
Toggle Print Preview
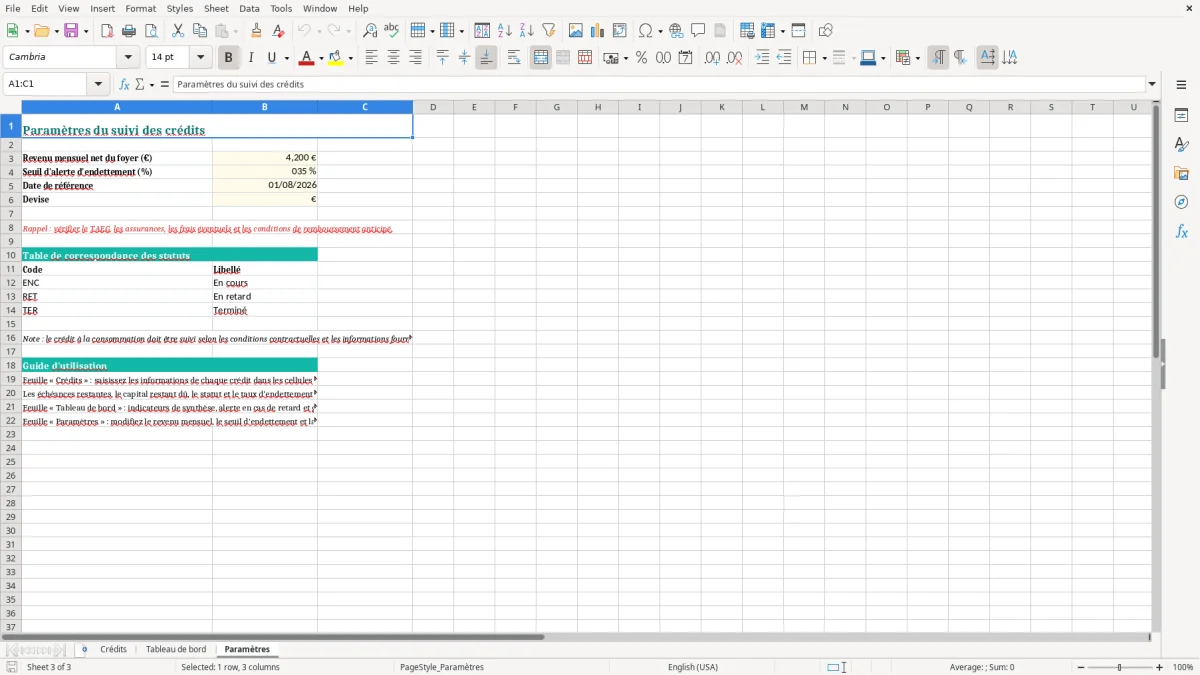click(x=151, y=31)
